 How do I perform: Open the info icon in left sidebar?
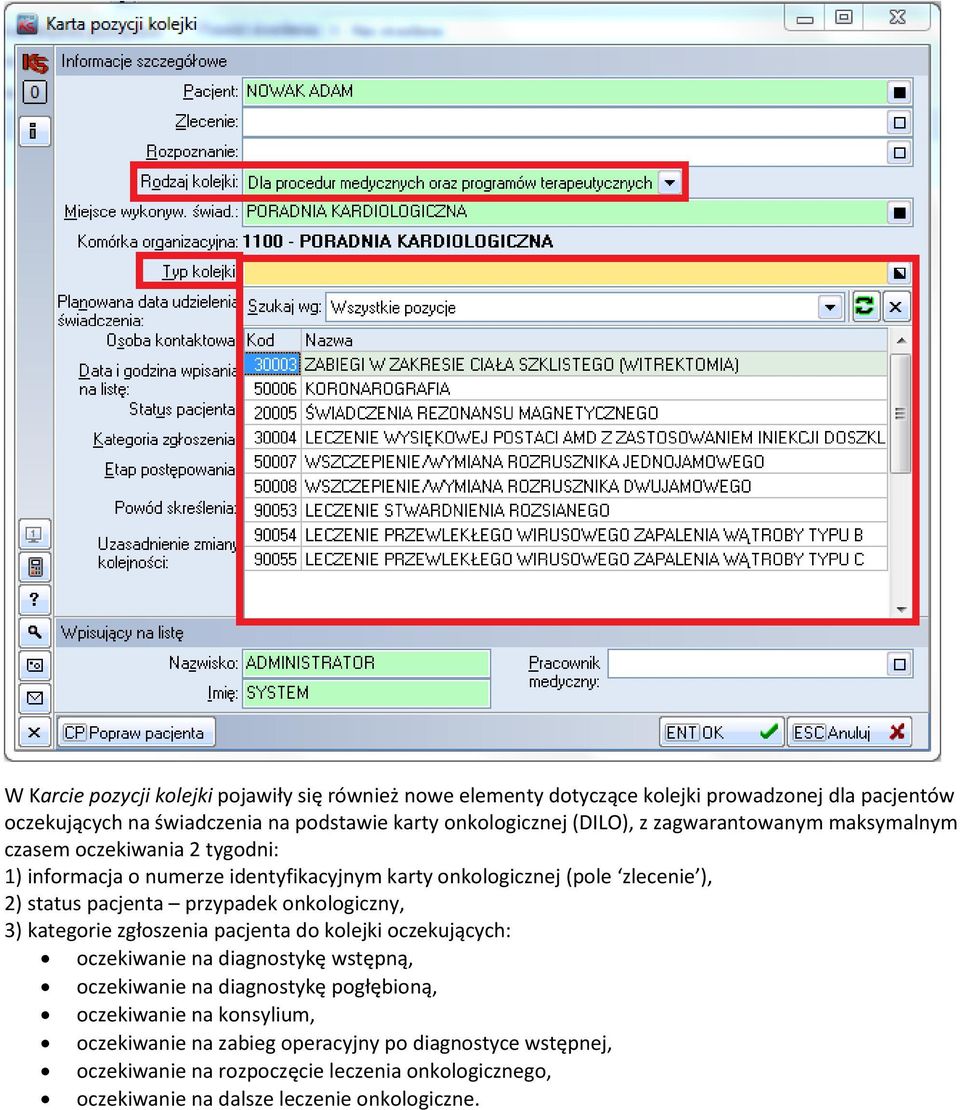33,131
